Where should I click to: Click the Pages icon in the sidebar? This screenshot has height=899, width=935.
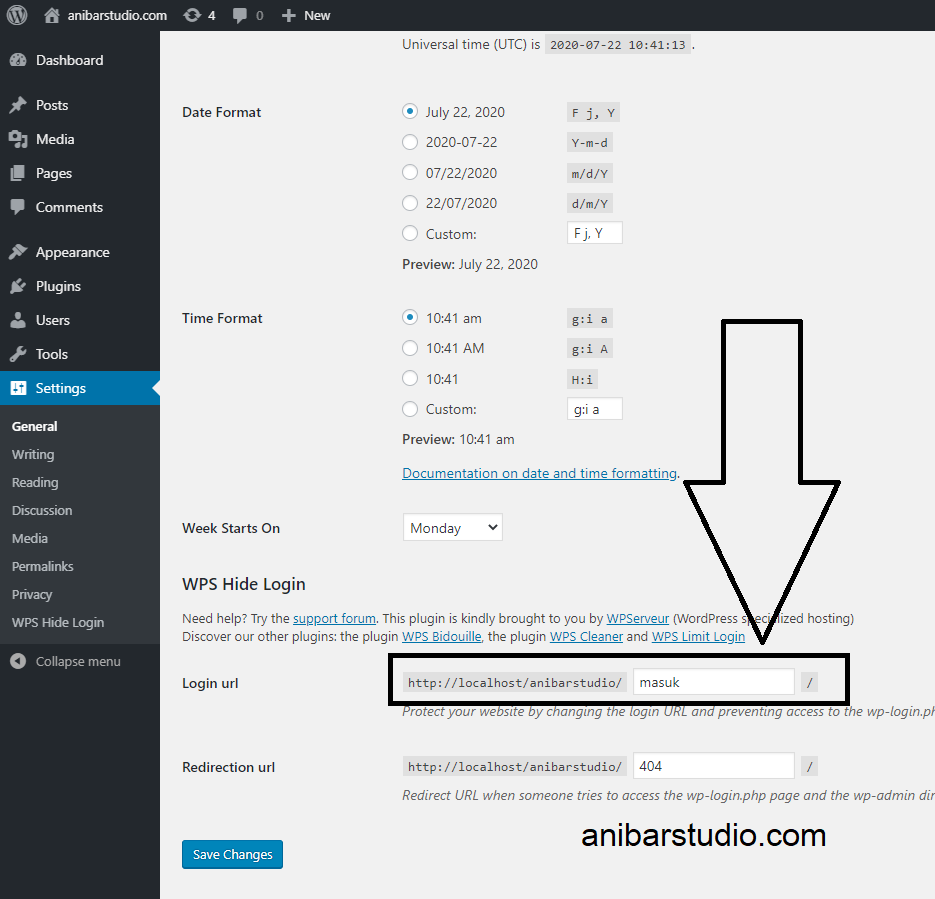point(18,173)
